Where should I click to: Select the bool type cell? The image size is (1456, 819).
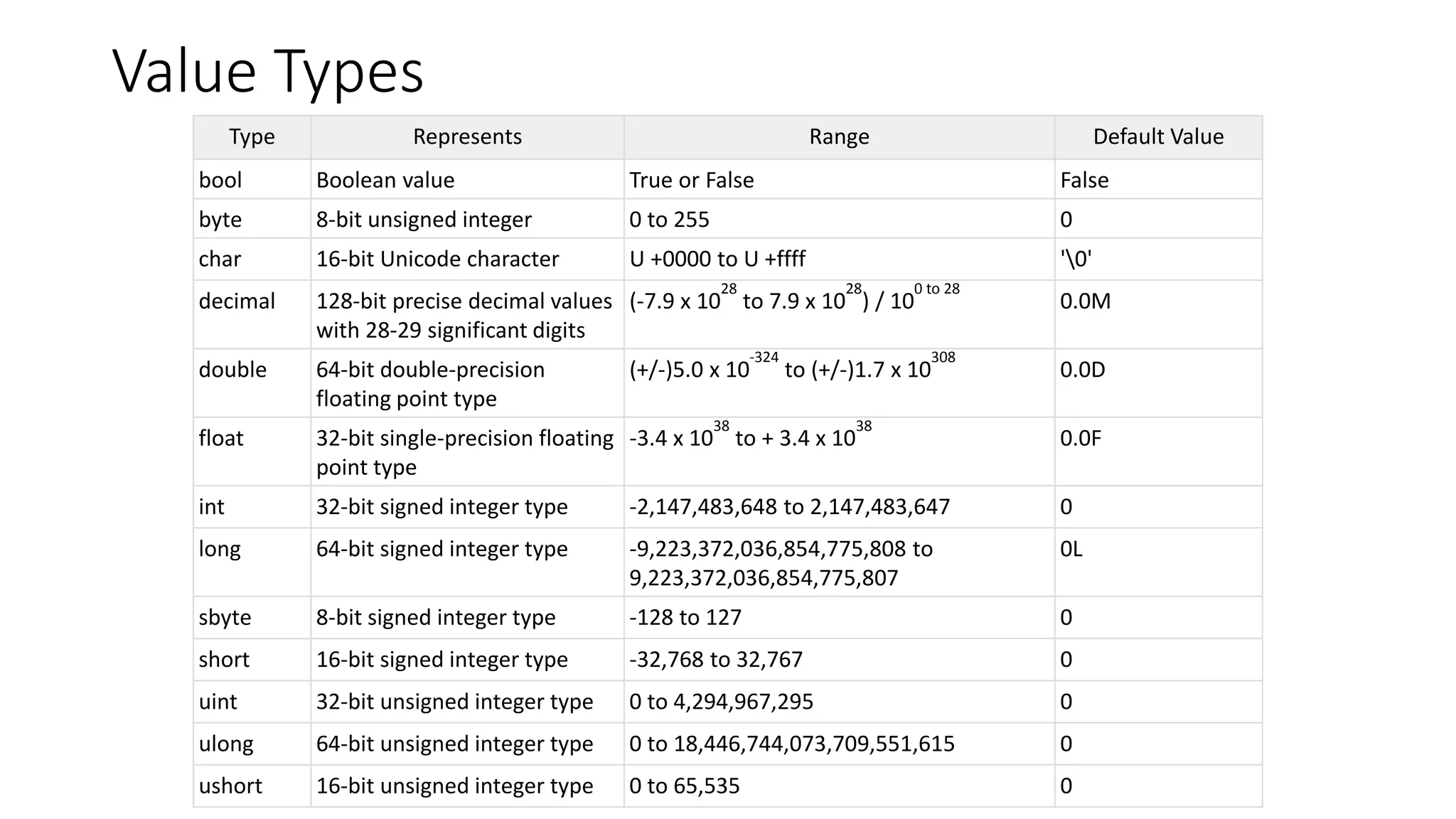click(x=220, y=180)
